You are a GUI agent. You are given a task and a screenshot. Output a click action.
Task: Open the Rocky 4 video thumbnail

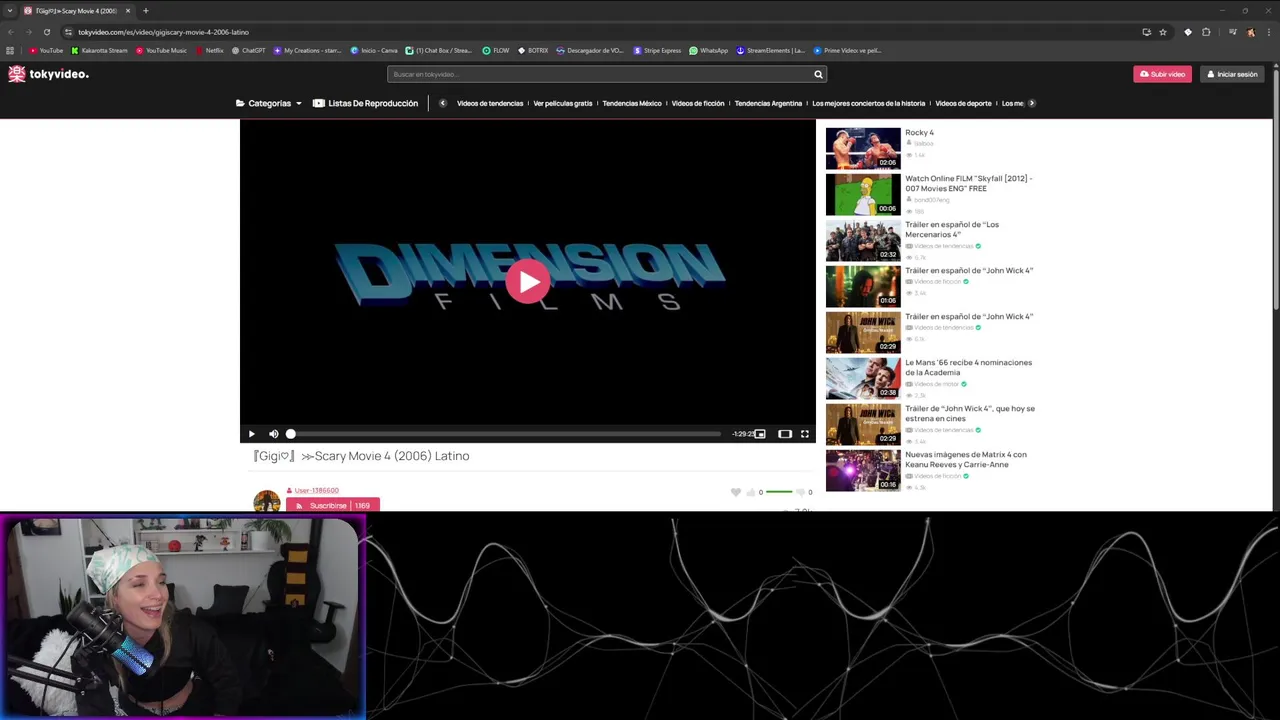[863, 148]
